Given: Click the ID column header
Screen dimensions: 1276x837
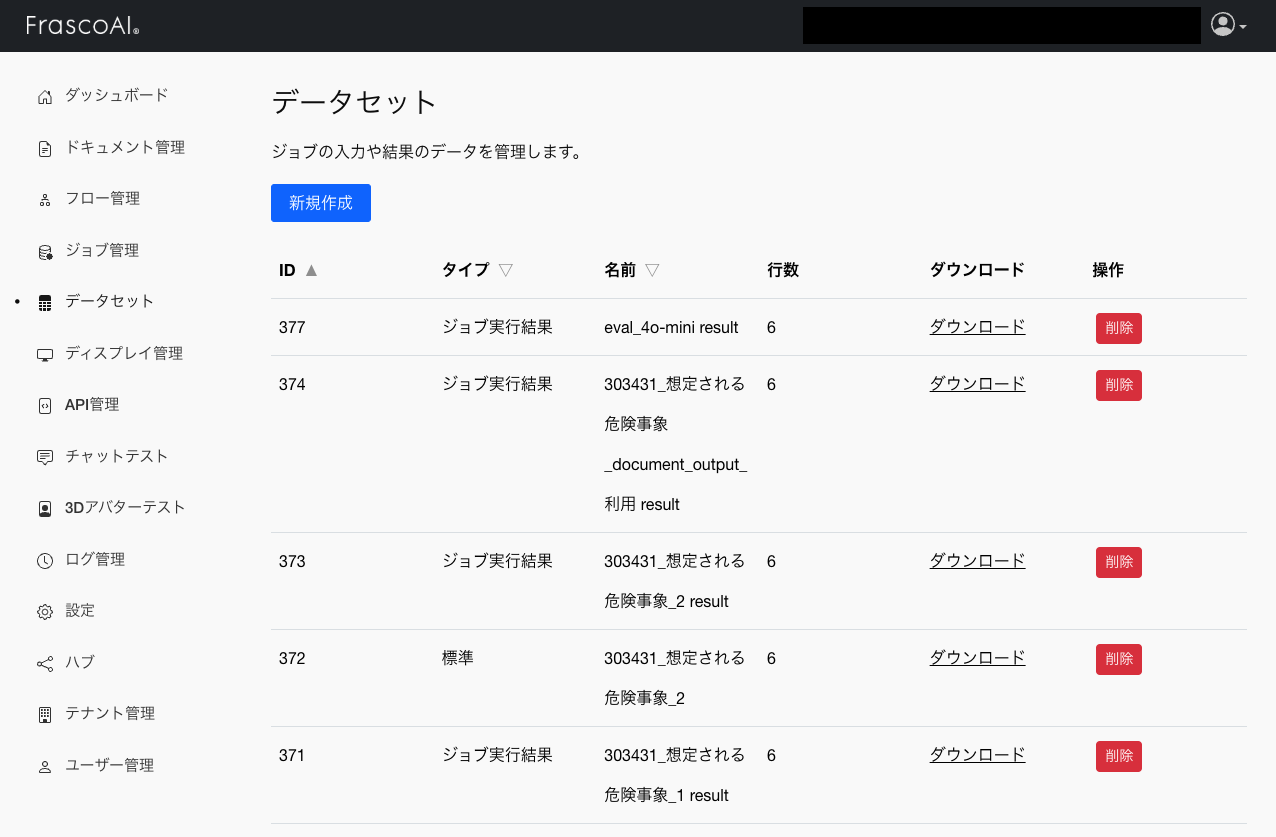Looking at the screenshot, I should click(287, 270).
